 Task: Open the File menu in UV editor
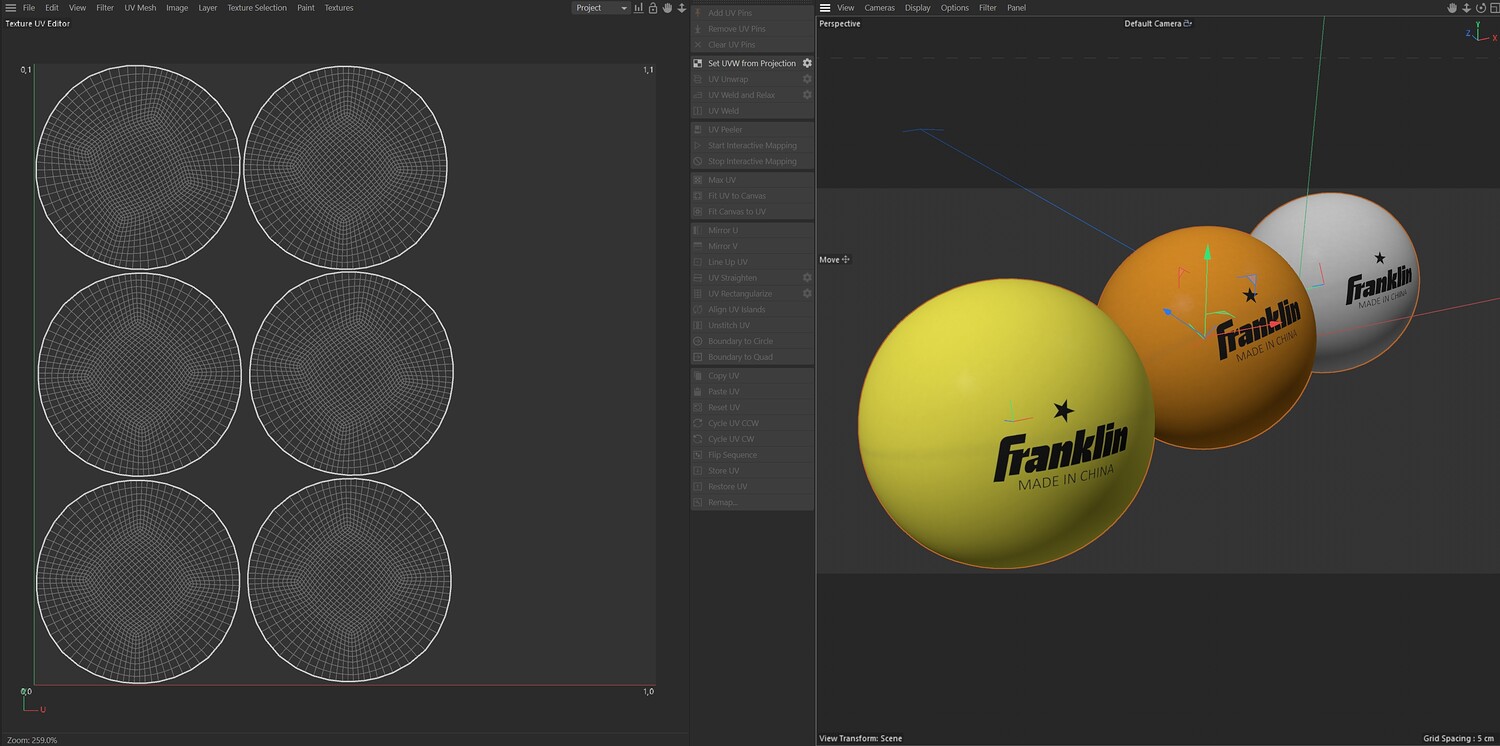pyautogui.click(x=29, y=8)
